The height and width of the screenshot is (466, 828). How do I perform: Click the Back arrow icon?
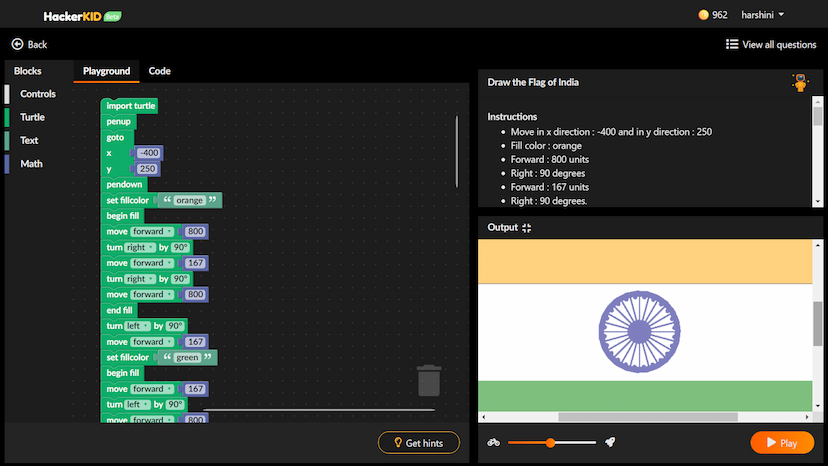pyautogui.click(x=17, y=44)
